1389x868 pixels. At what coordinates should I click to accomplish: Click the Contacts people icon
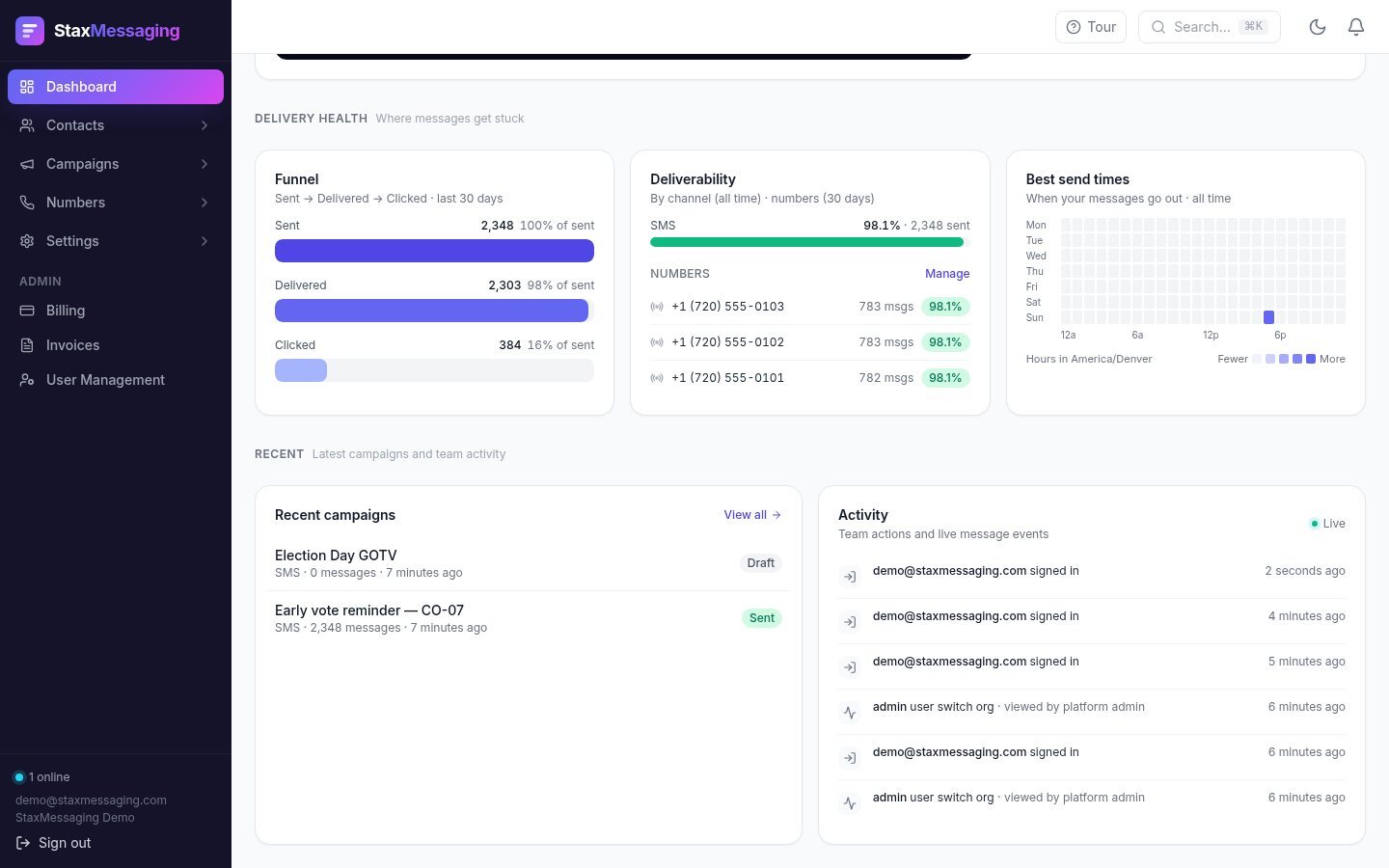tap(27, 125)
